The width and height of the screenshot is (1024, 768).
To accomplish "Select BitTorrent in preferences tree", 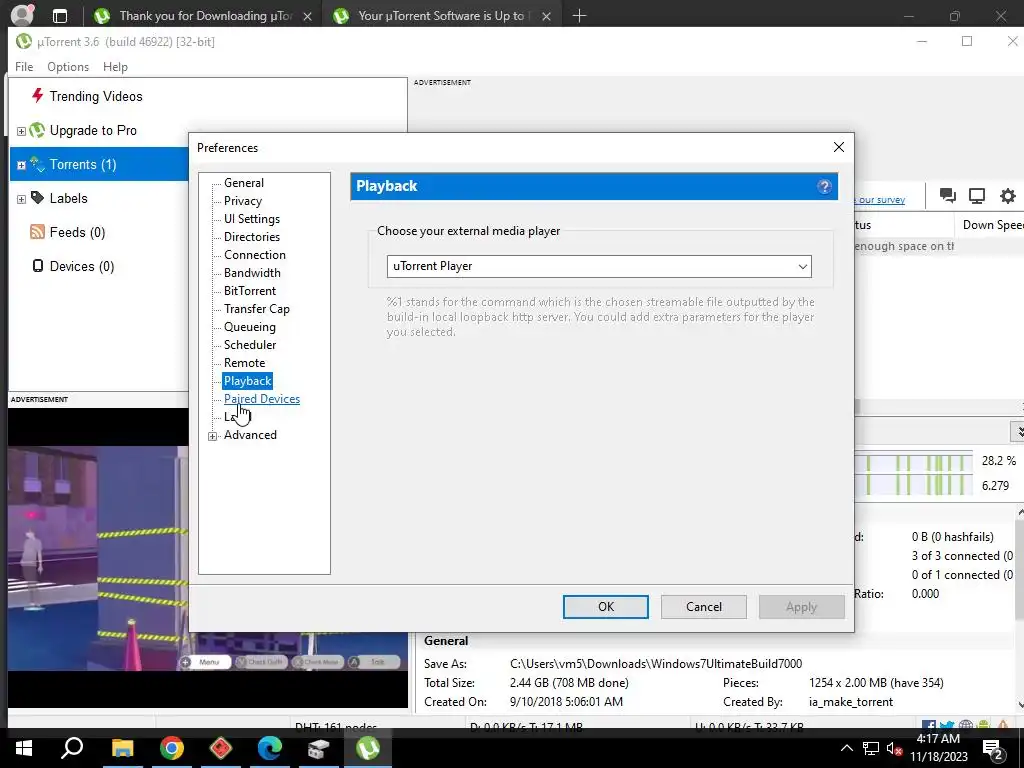I will coord(249,291).
